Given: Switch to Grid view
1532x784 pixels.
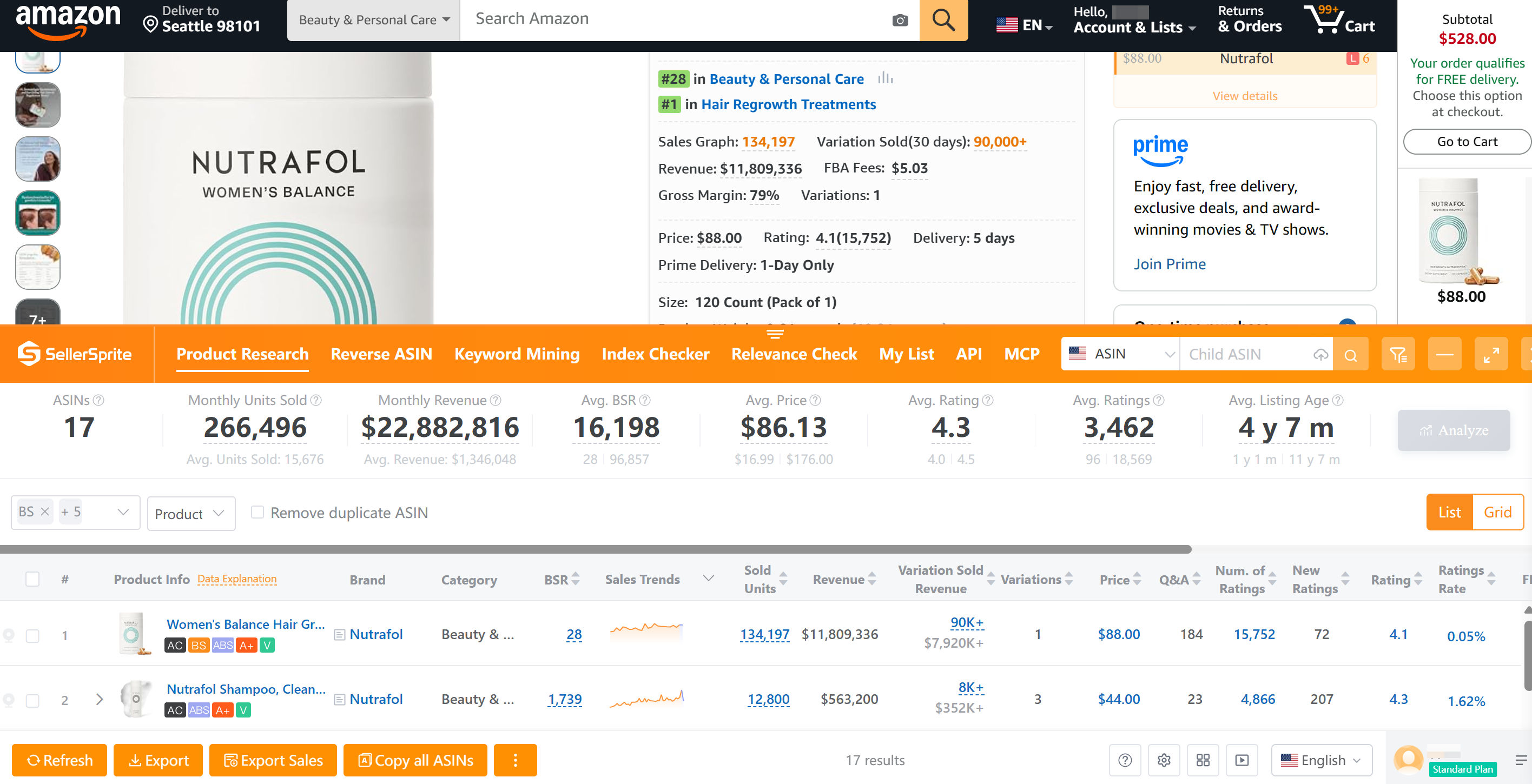Looking at the screenshot, I should [1497, 513].
